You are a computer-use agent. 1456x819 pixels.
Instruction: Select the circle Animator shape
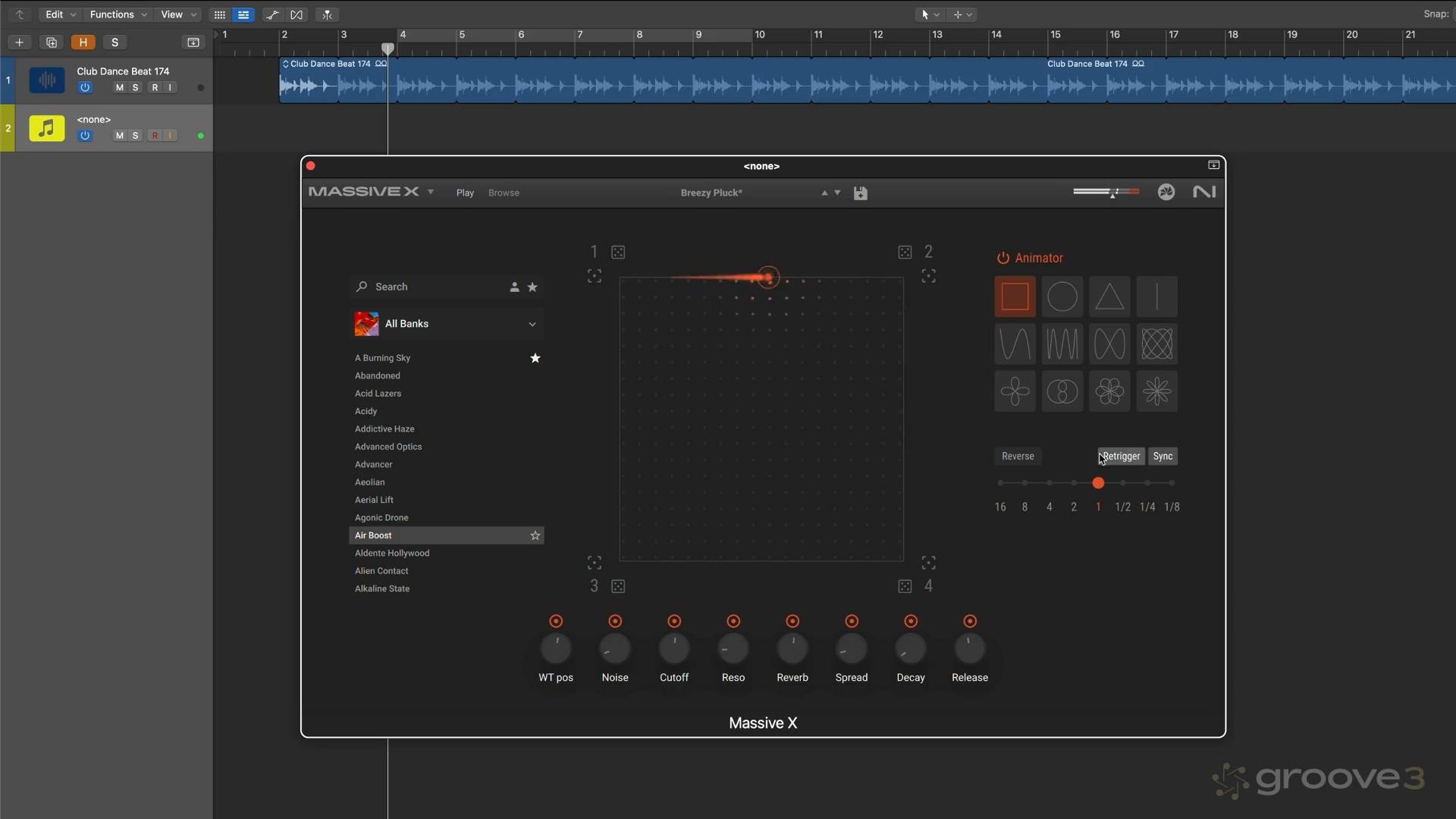point(1062,296)
